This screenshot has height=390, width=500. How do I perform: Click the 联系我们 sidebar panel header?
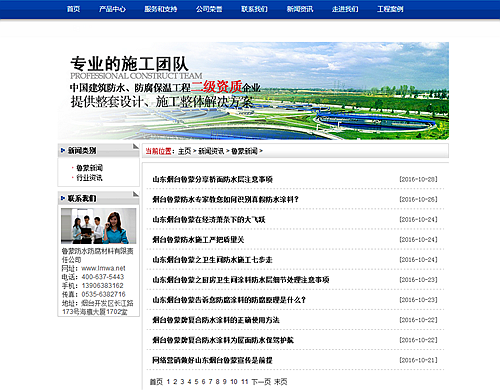(x=99, y=198)
